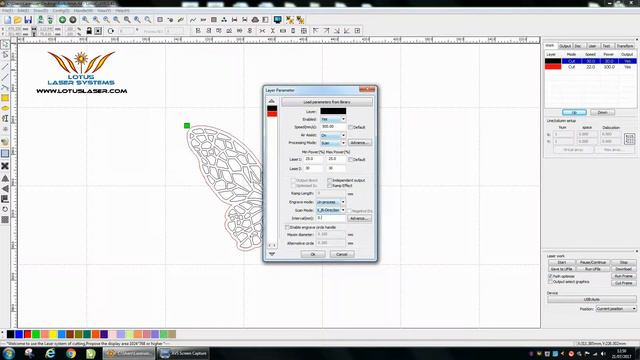Click the green Import icon in toolbar
640x360 pixels.
point(40,20)
